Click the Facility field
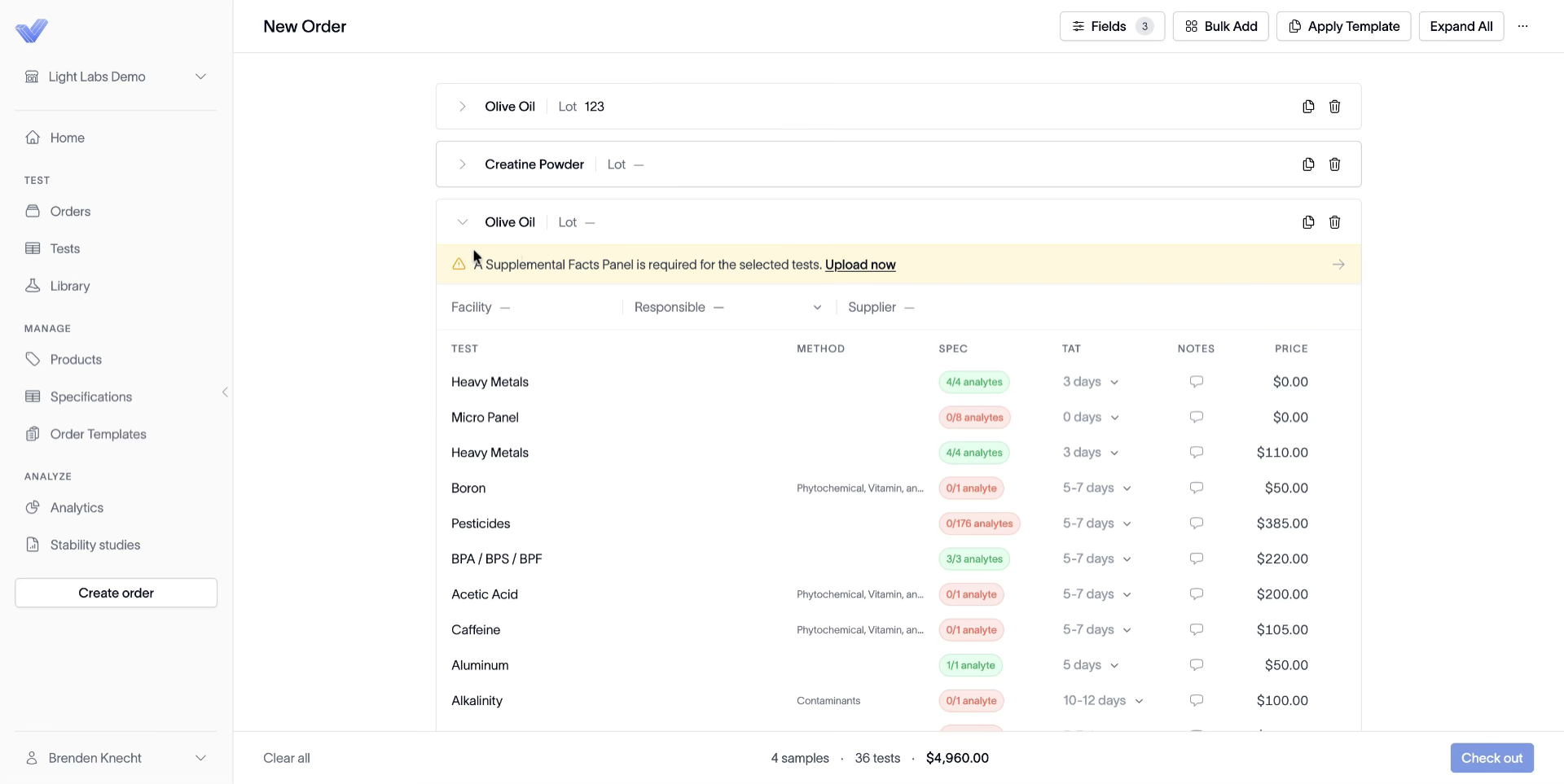Screen dimensions: 1564x784 (529, 307)
